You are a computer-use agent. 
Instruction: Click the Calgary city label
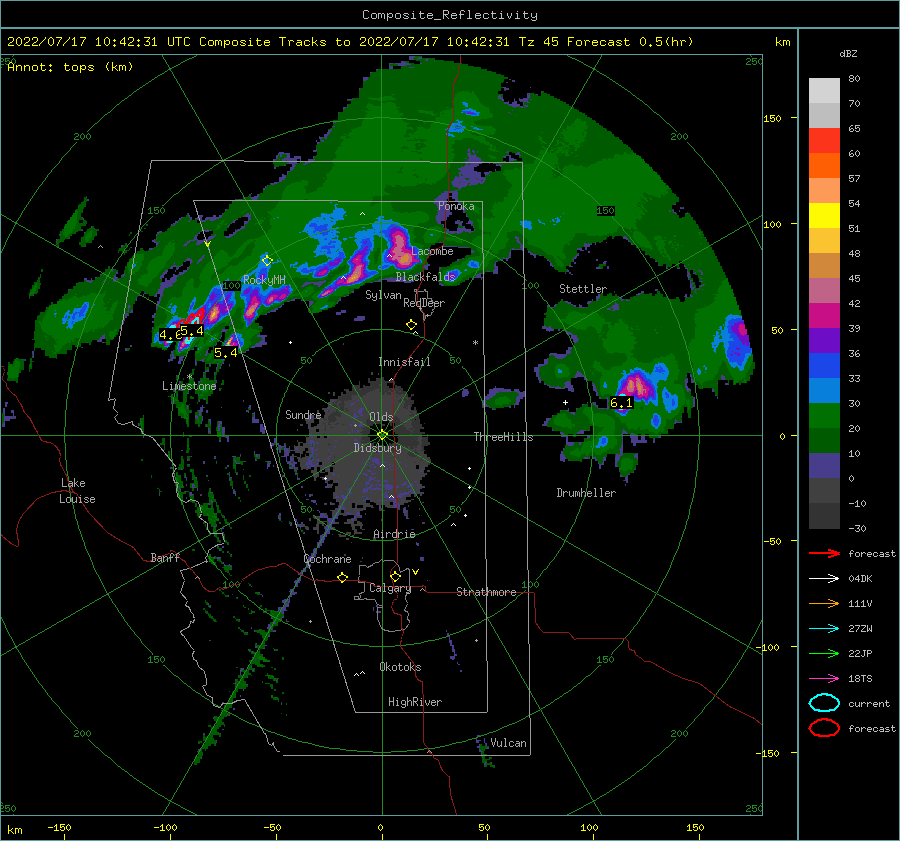(390, 588)
